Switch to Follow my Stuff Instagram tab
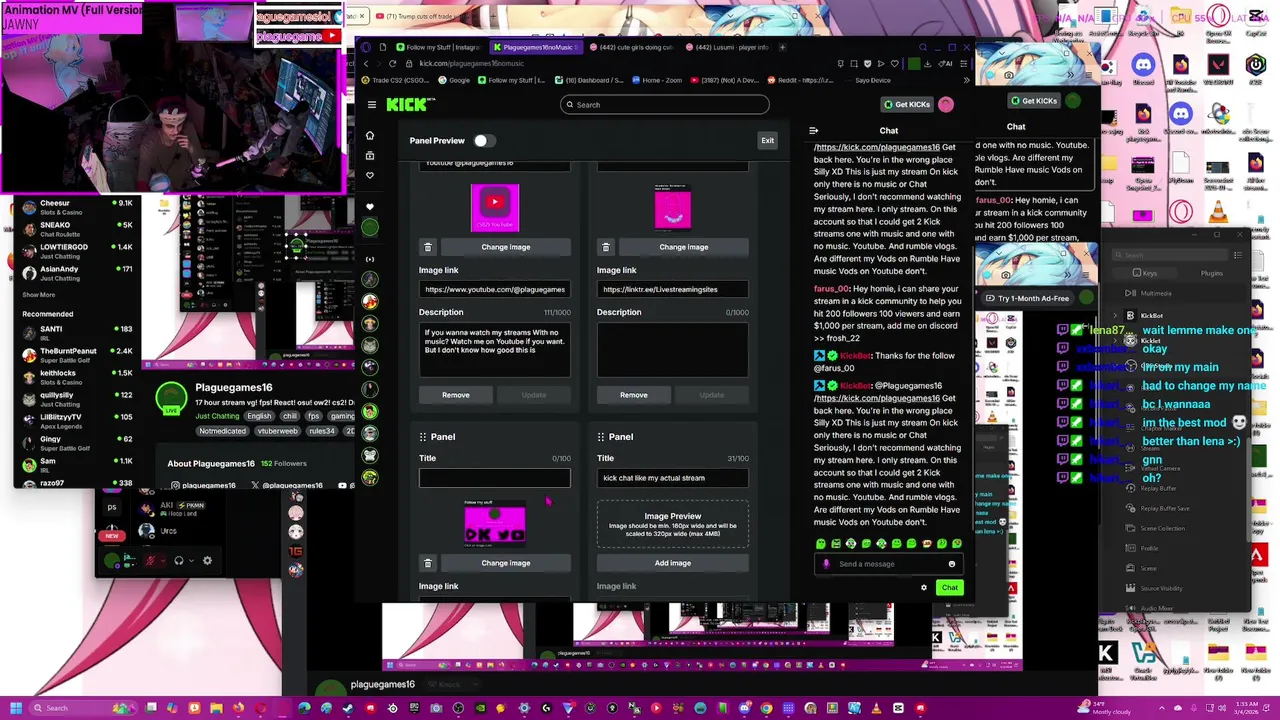This screenshot has width=1280, height=720. (435, 47)
